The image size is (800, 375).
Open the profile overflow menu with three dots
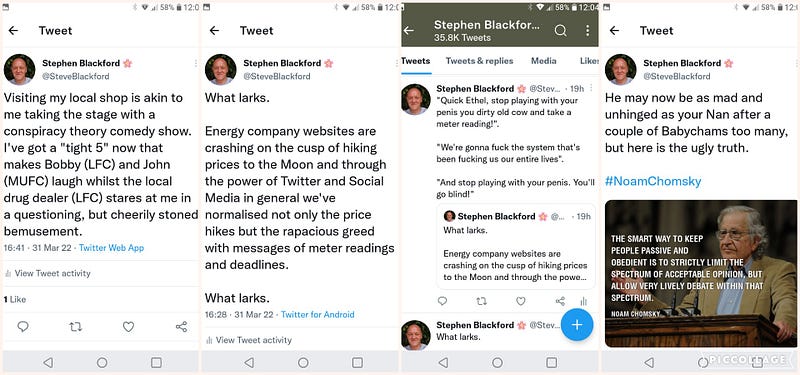587,31
